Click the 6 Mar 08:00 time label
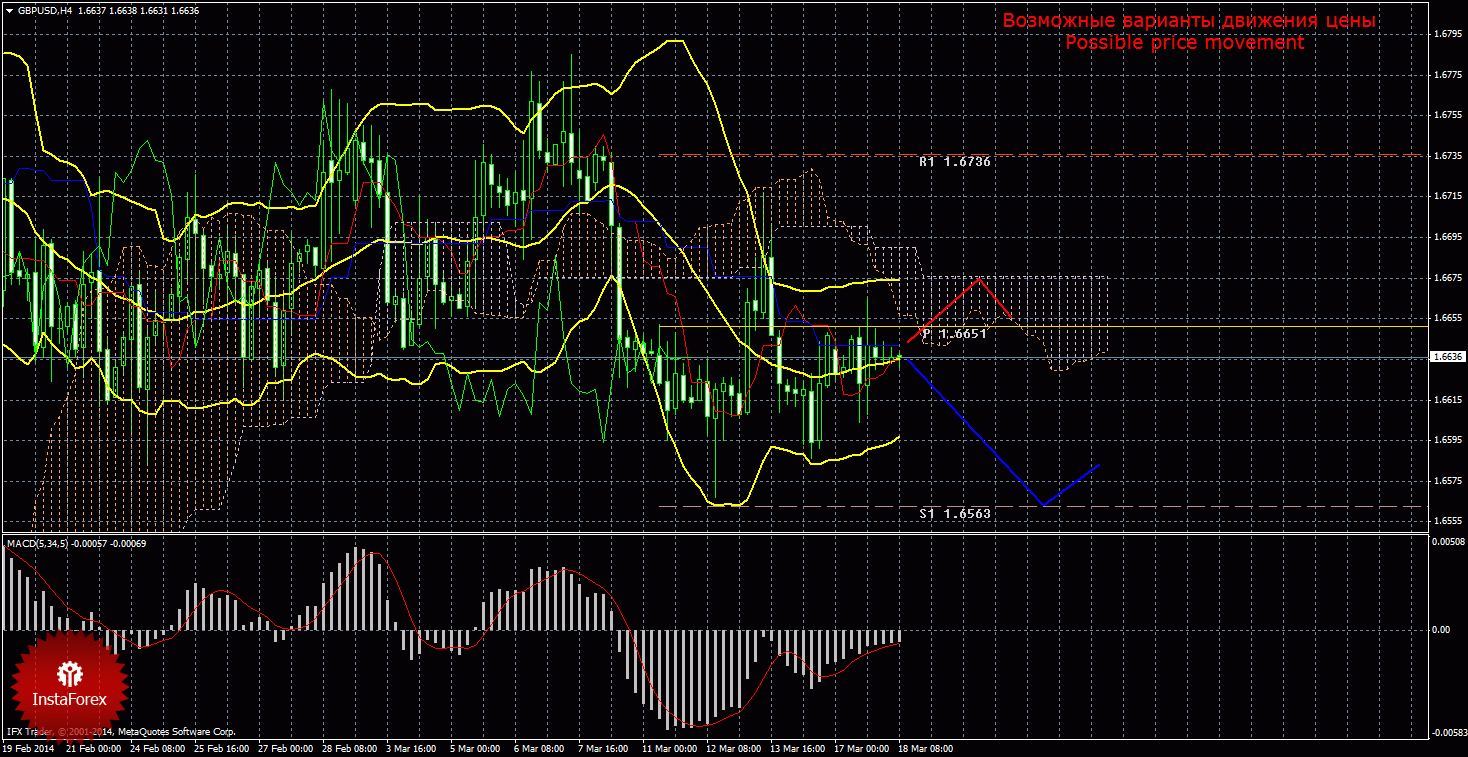 pos(540,748)
